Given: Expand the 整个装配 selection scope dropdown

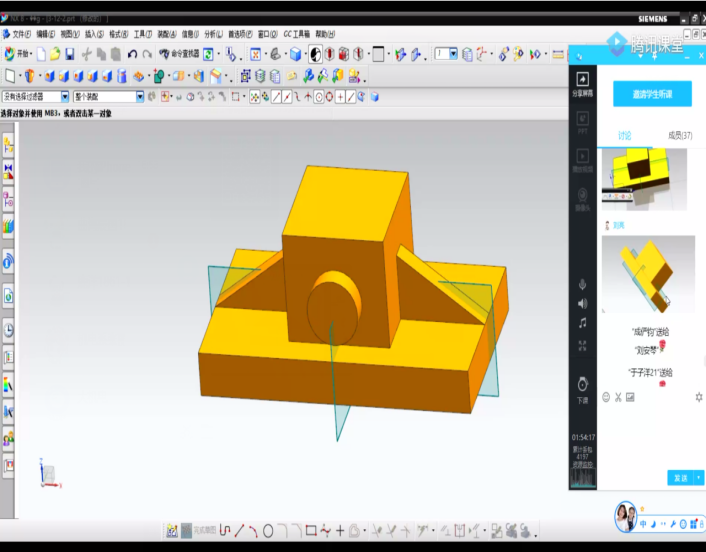Looking at the screenshot, I should click(x=139, y=97).
